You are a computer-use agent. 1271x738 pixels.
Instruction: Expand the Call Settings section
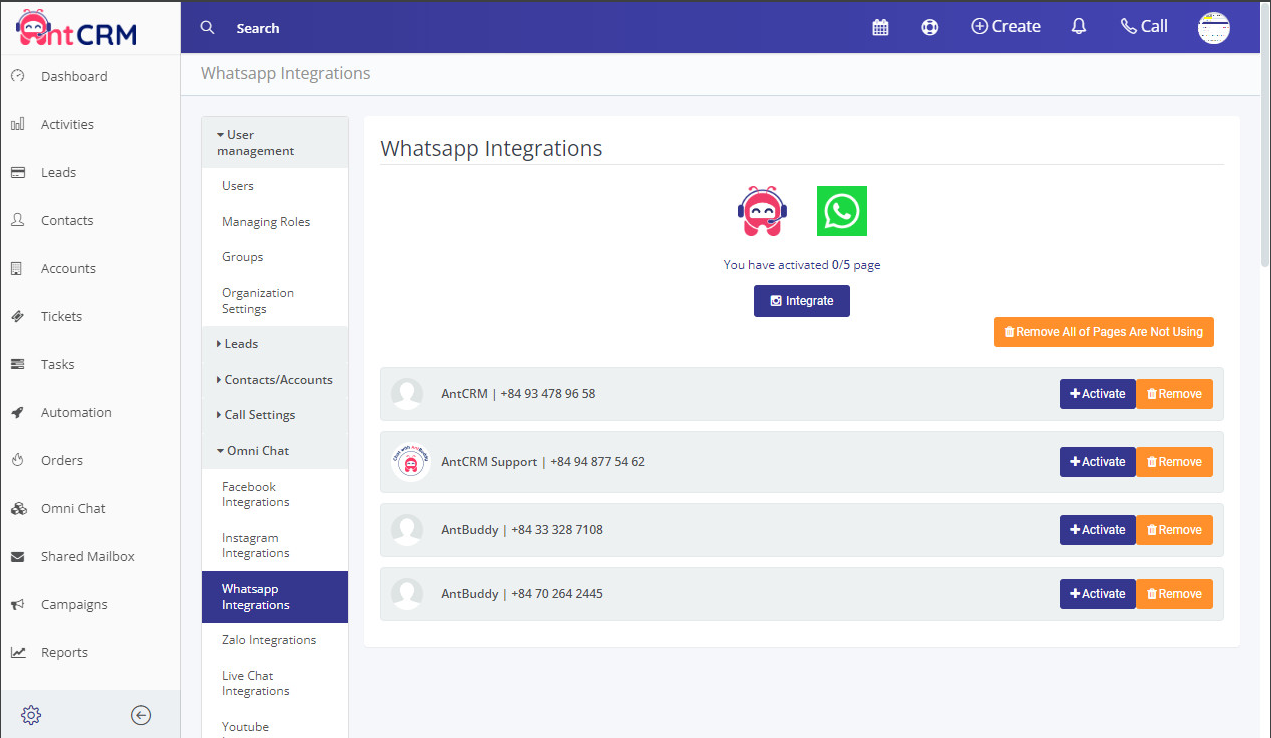[x=275, y=414]
